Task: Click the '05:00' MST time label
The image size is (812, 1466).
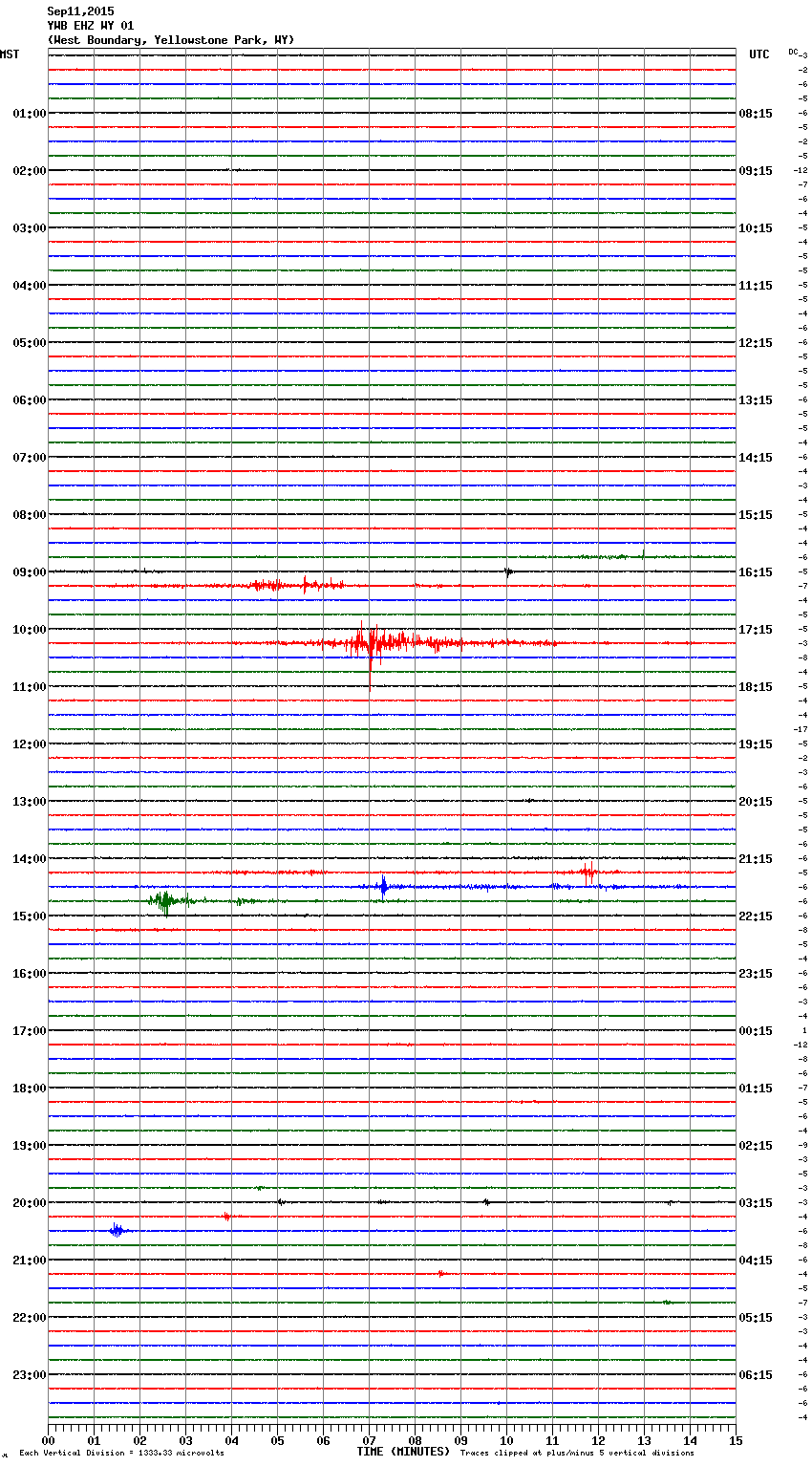Action: pyautogui.click(x=30, y=343)
